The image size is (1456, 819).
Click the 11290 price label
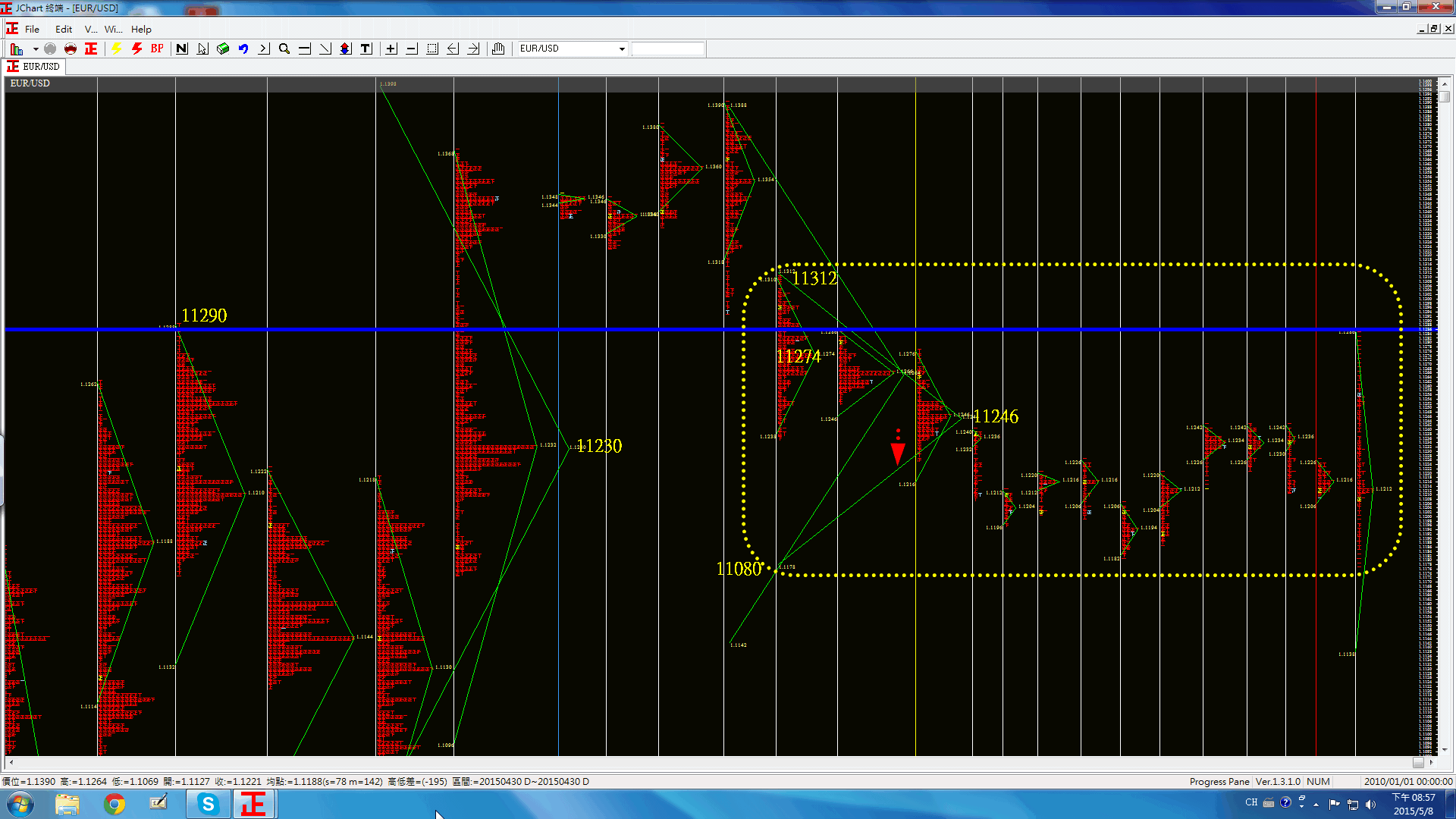(204, 315)
